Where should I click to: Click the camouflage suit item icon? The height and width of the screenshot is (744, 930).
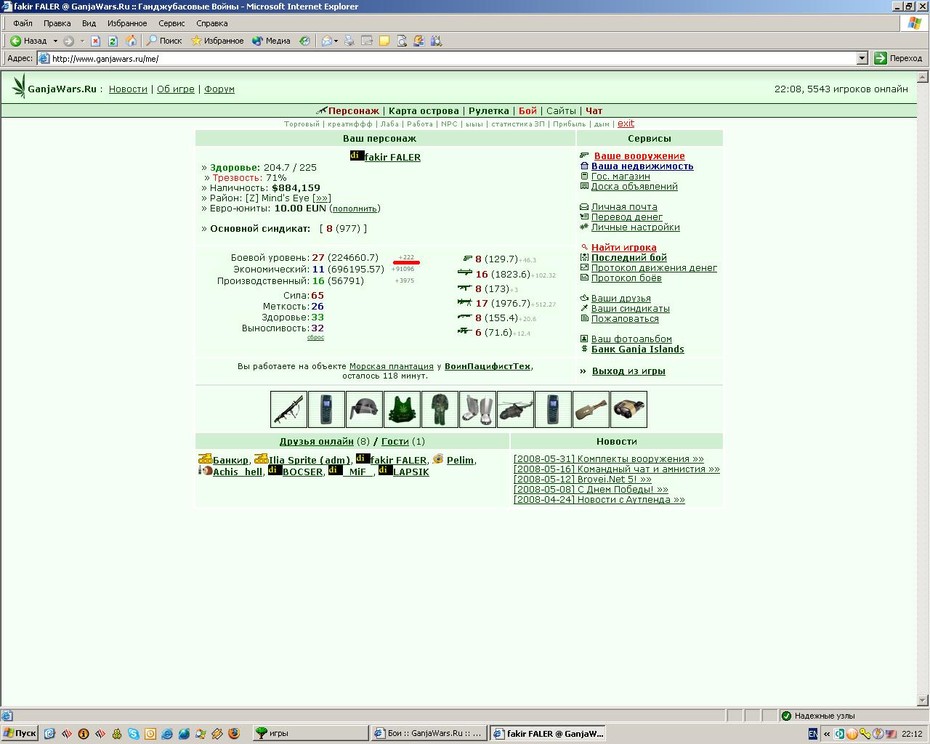pyautogui.click(x=439, y=409)
